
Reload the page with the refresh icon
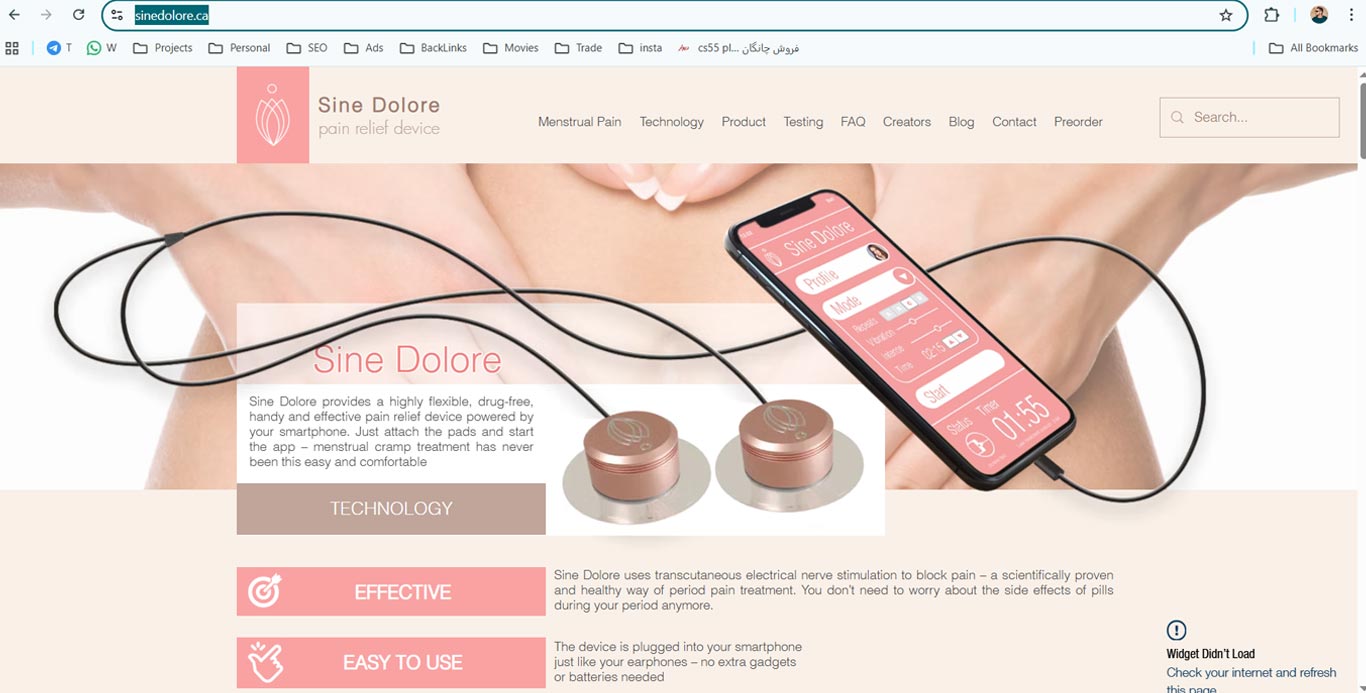tap(78, 15)
